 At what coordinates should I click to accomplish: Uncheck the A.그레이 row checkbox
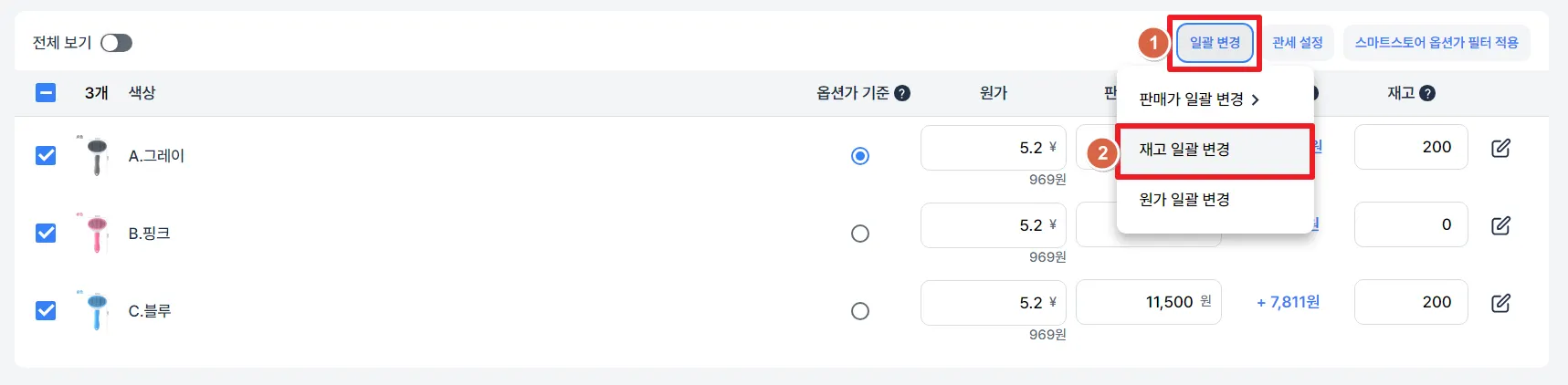point(46,156)
